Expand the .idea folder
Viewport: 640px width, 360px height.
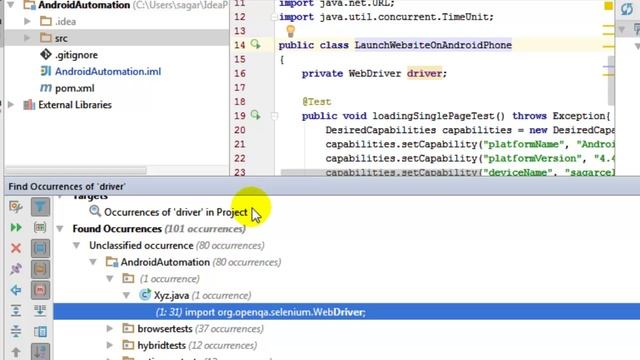(x=27, y=21)
